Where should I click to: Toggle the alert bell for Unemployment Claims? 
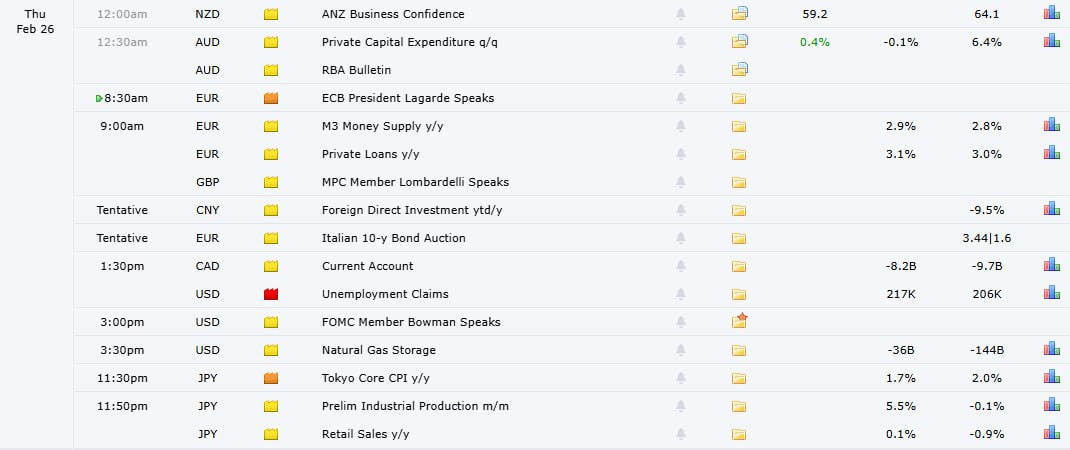(682, 294)
